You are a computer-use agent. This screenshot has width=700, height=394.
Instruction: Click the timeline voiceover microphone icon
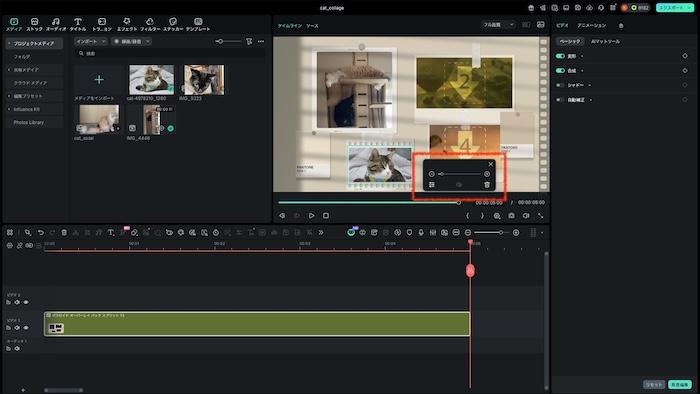pos(421,232)
